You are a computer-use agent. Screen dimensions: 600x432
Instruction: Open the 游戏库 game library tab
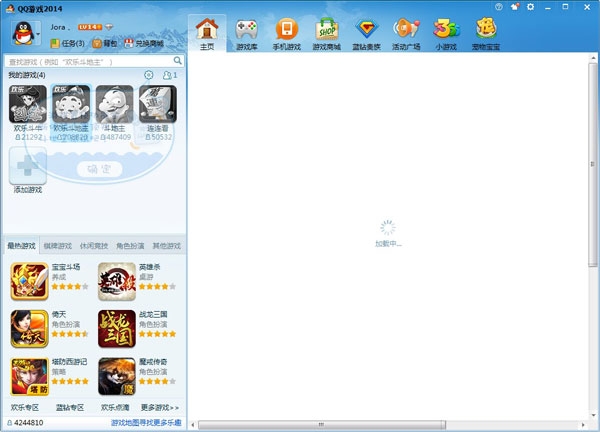[247, 34]
